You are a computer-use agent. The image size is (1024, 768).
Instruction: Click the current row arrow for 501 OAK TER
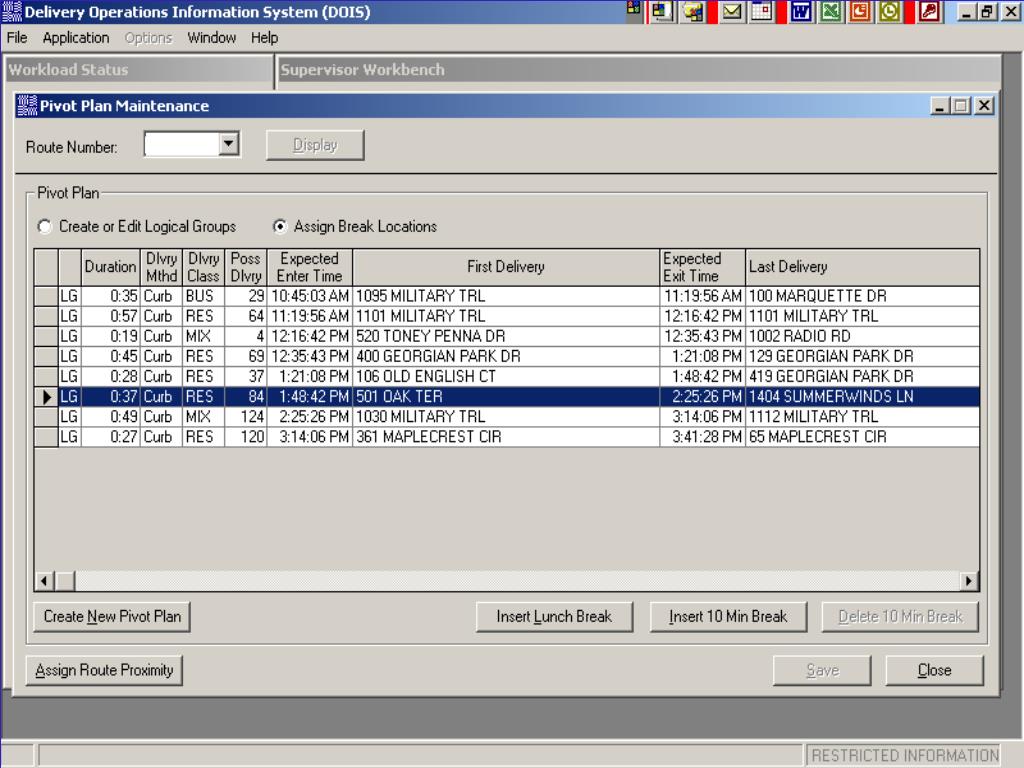click(x=46, y=396)
